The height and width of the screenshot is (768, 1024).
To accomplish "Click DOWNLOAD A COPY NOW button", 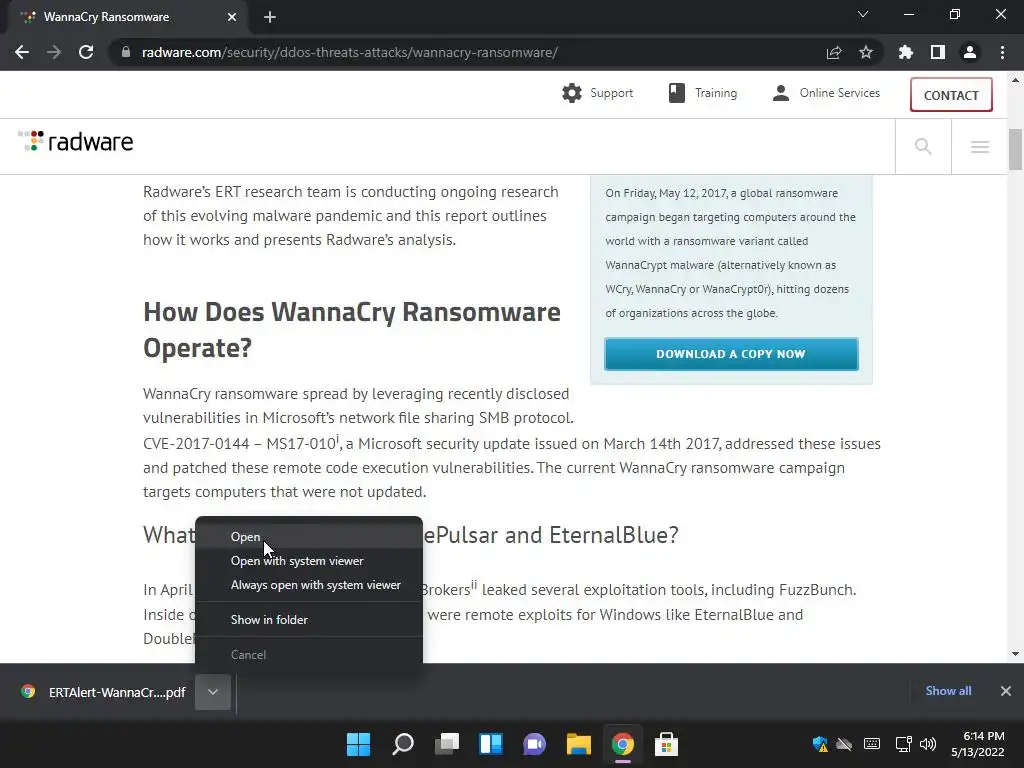I will 731,354.
